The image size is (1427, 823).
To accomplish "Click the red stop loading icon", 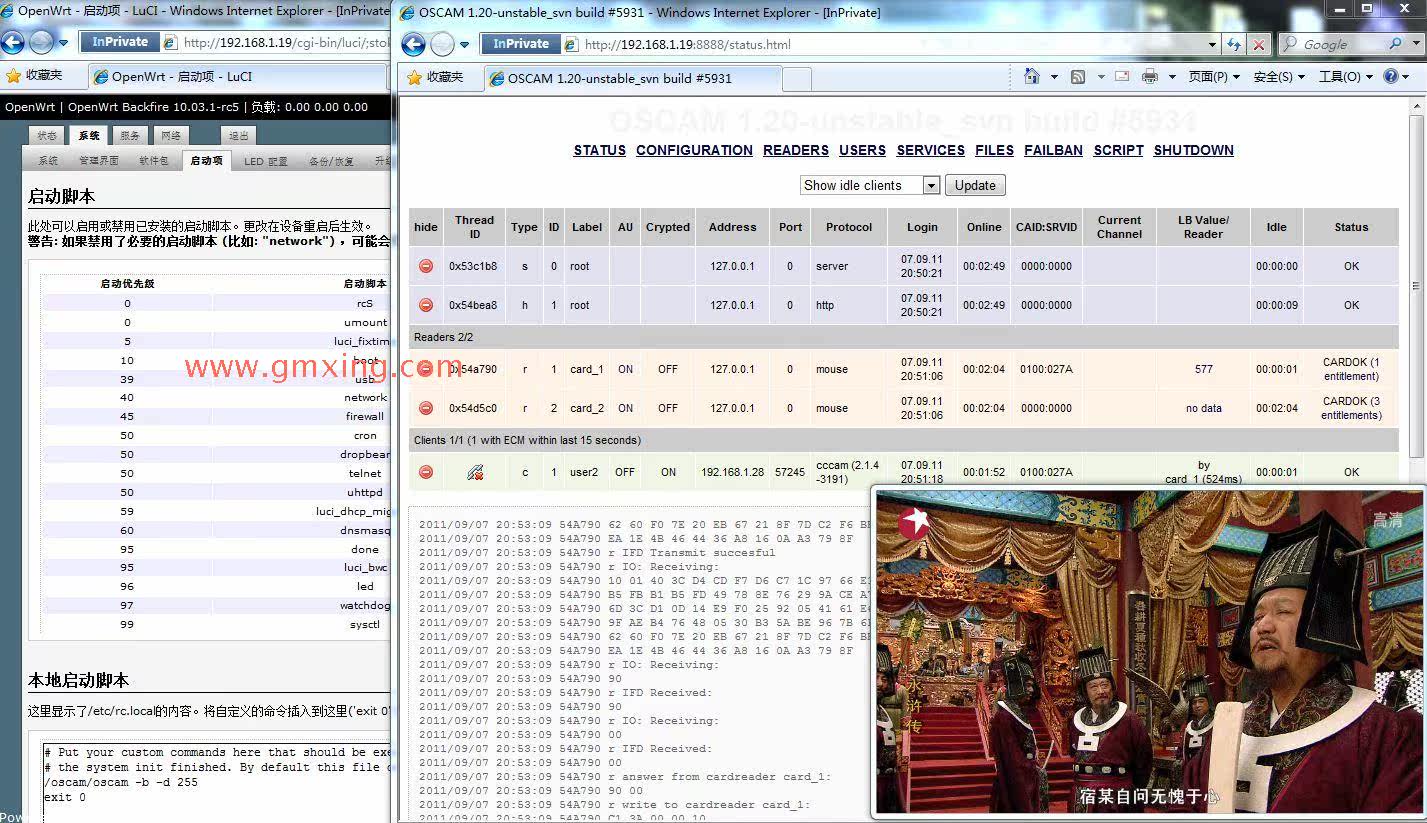I will [x=1258, y=44].
